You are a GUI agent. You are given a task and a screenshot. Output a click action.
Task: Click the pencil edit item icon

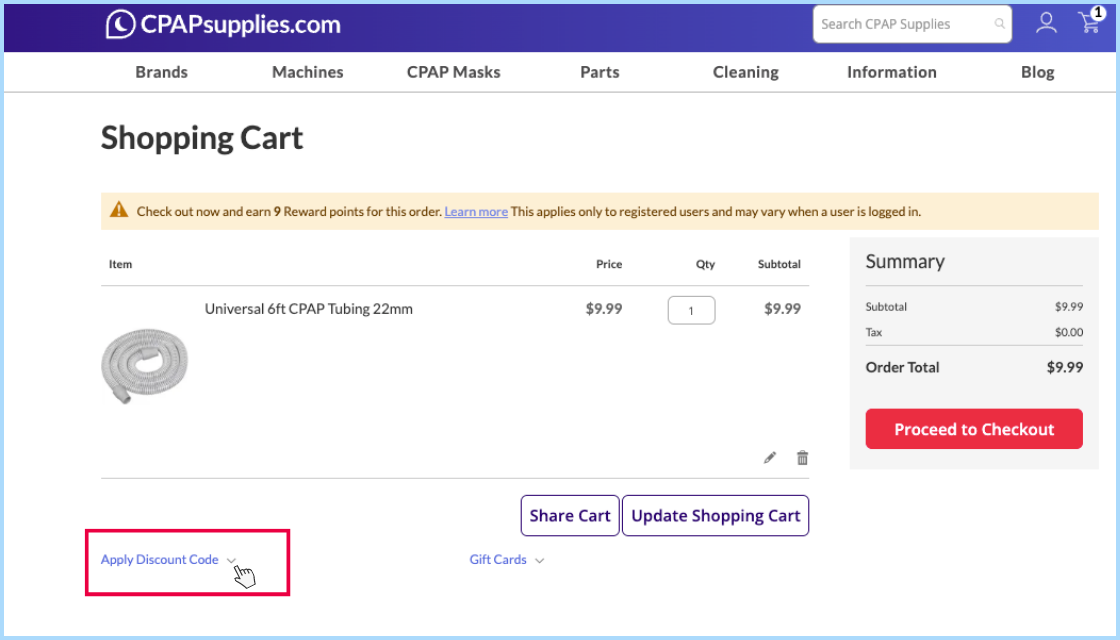coord(770,458)
